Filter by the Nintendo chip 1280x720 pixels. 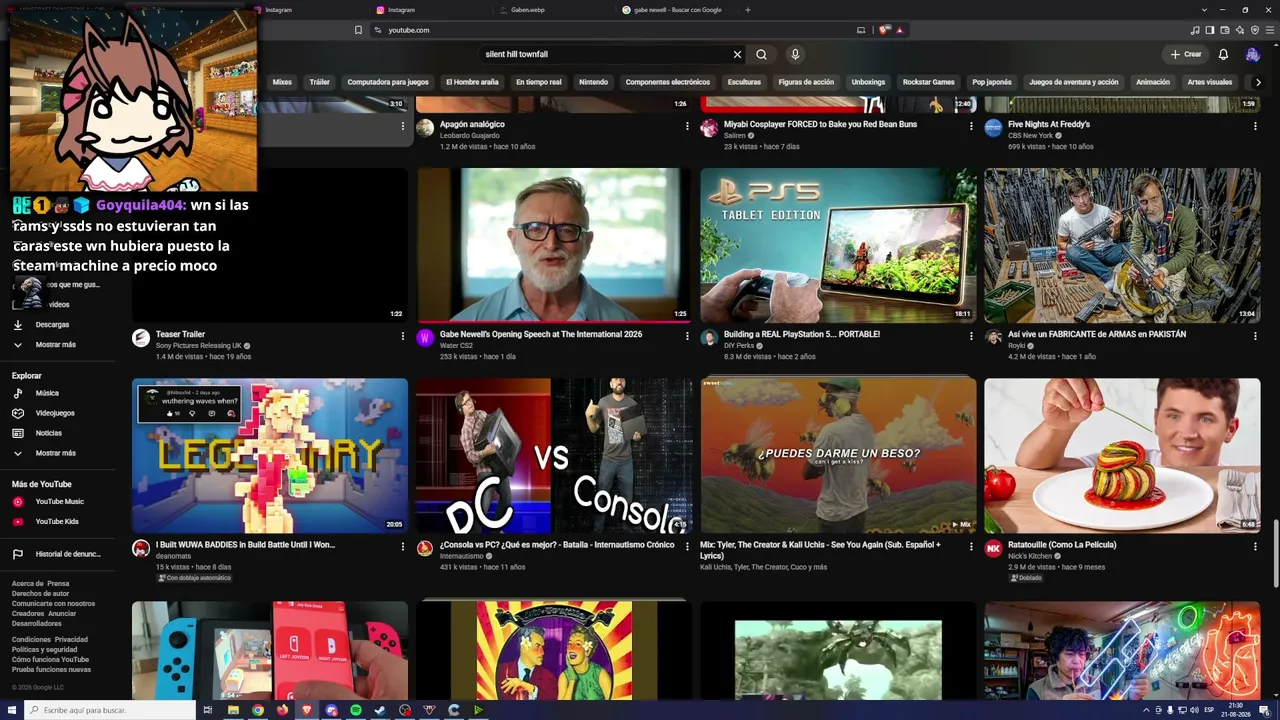click(593, 82)
